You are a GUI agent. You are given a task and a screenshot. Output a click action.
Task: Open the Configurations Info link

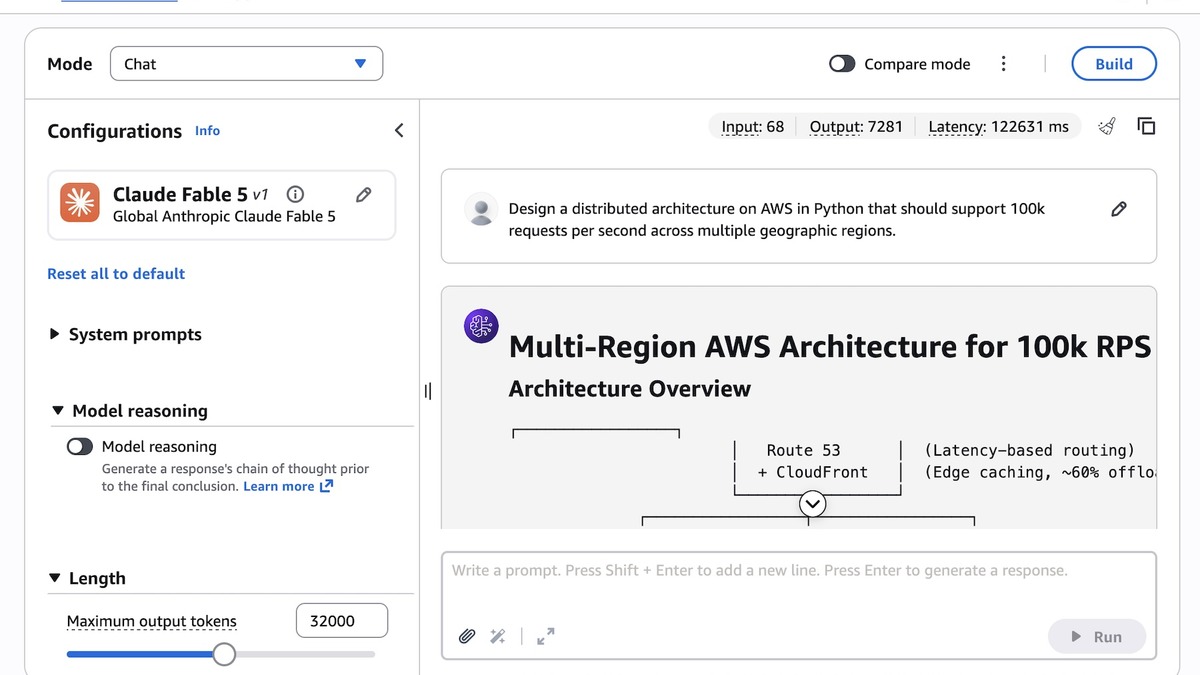click(207, 131)
